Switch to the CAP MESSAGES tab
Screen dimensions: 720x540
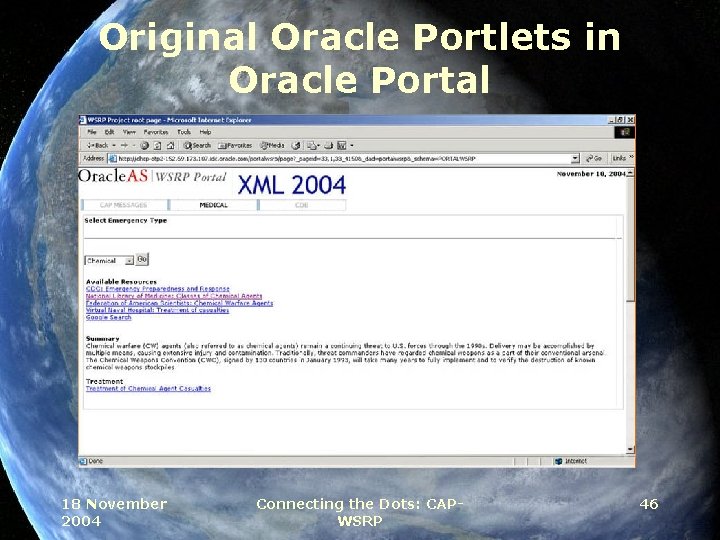124,205
